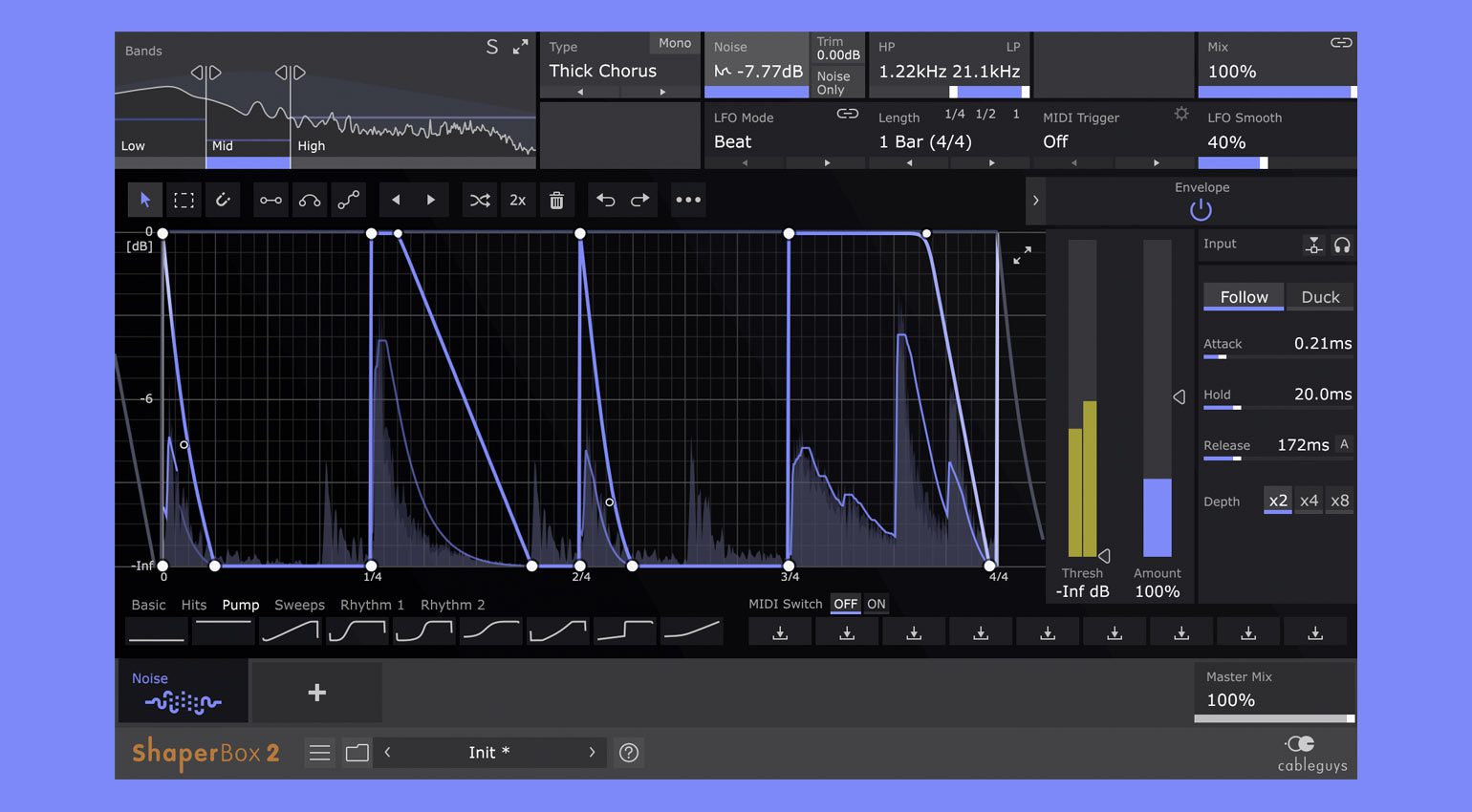Open the Rhythm 2 presets tab
Screen dimensions: 1472x812
coord(452,605)
